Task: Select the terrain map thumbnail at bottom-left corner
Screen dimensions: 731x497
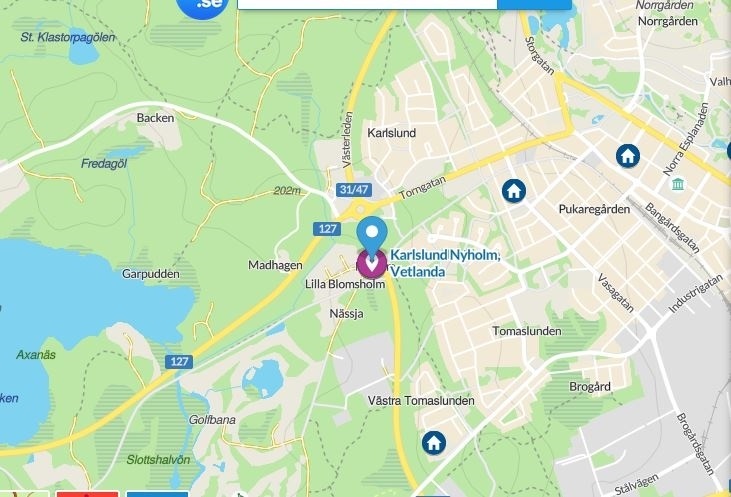Action: 24,494
